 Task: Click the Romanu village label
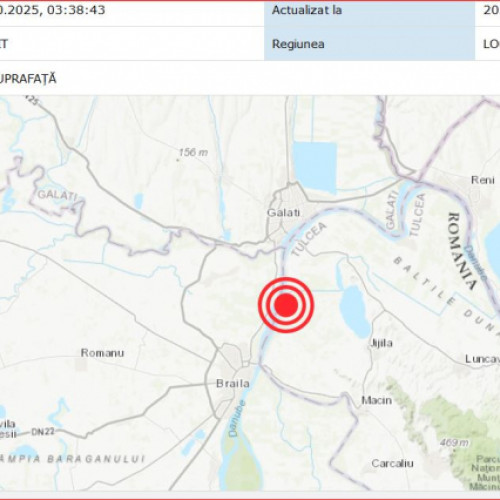coord(102,353)
